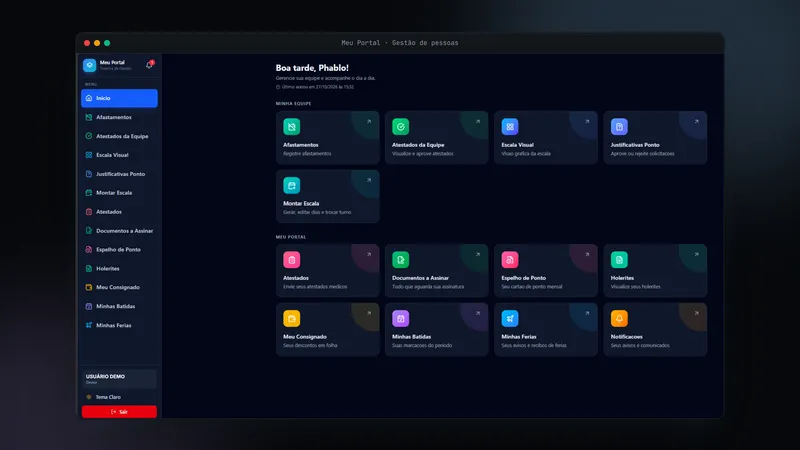Click the Espelho de Ponto sidebar icon

(89, 249)
